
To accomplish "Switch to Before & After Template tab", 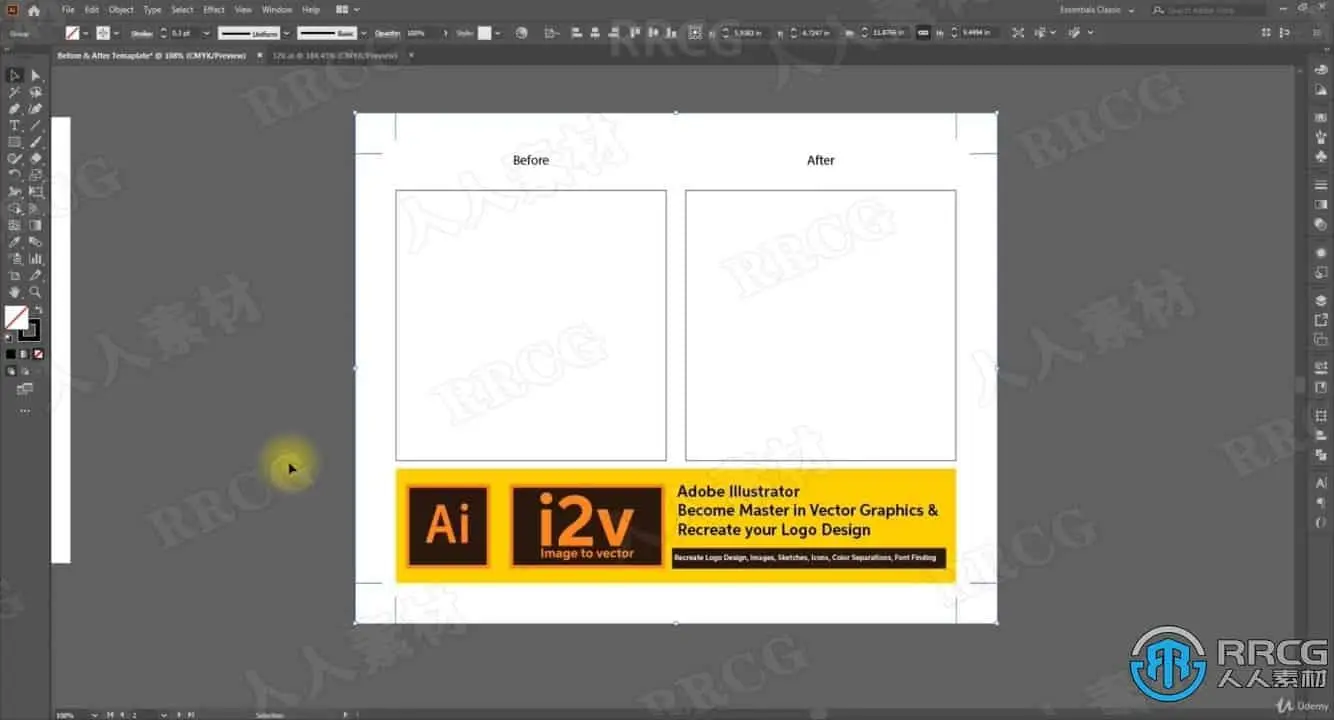I will tap(151, 55).
